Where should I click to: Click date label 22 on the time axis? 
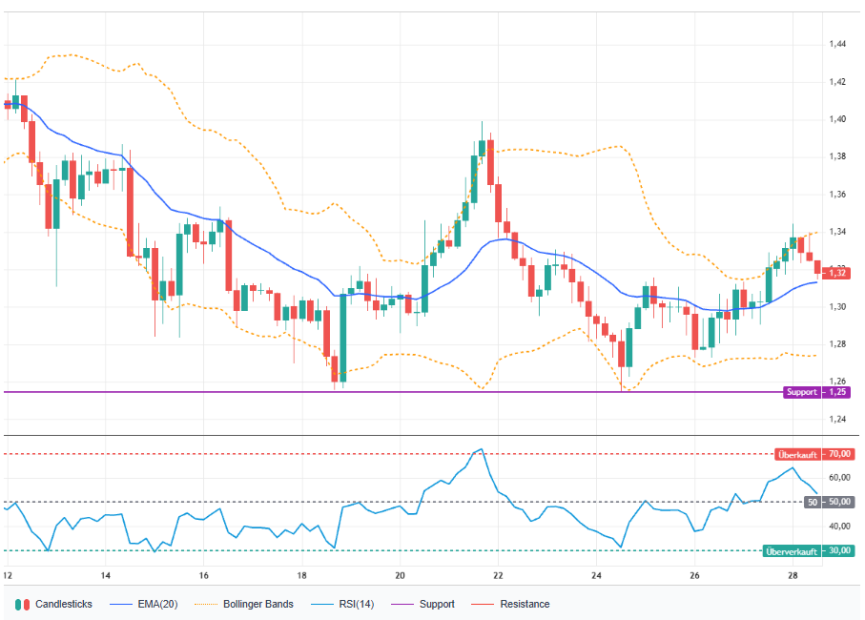[498, 575]
